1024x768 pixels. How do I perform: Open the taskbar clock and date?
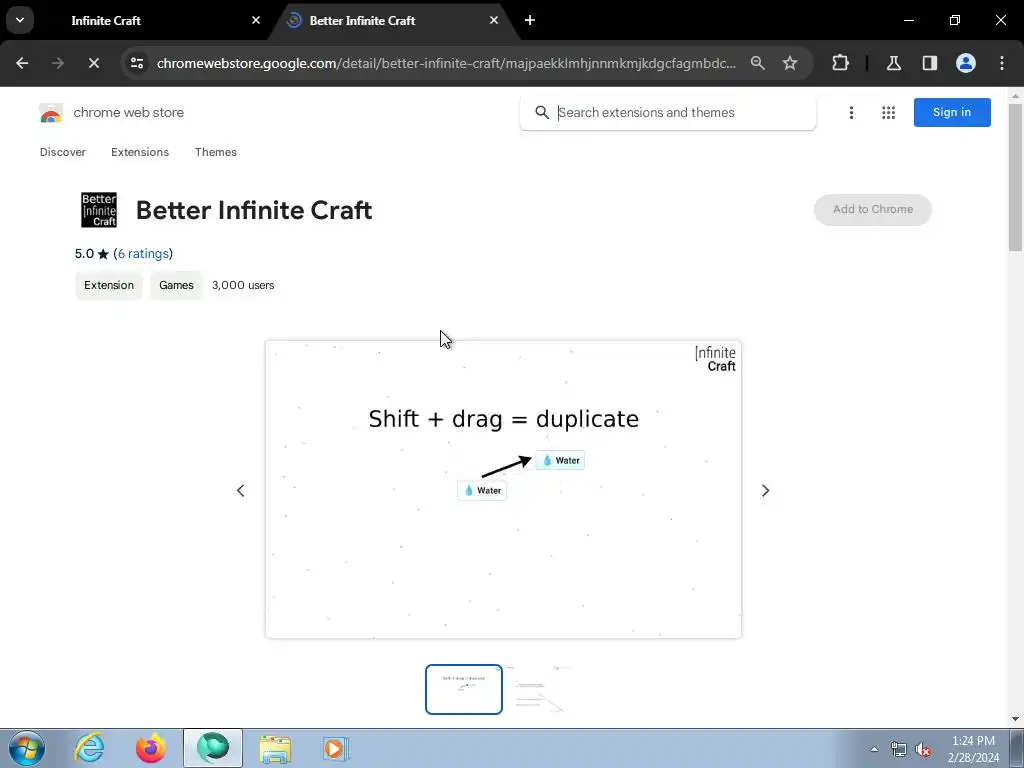click(973, 749)
